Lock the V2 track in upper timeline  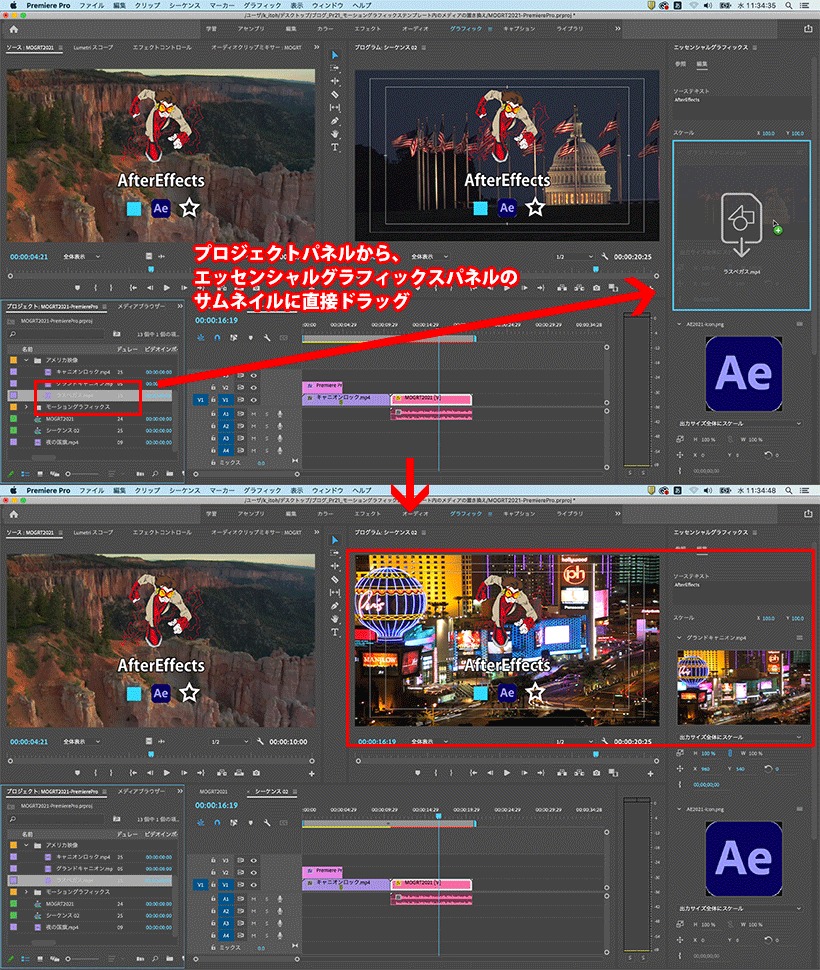tap(213, 388)
